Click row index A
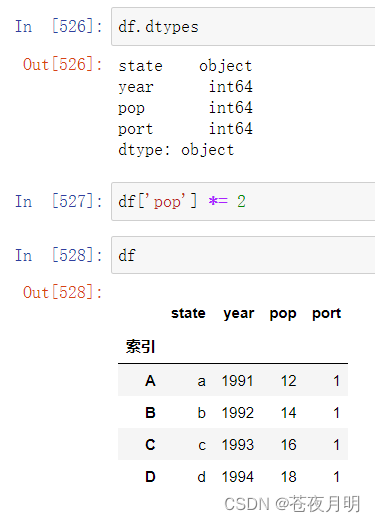This screenshot has width=375, height=522. pos(150,381)
